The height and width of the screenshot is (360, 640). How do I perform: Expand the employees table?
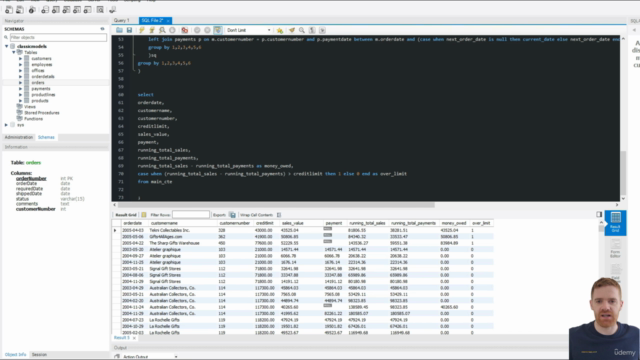pyautogui.click(x=20, y=64)
